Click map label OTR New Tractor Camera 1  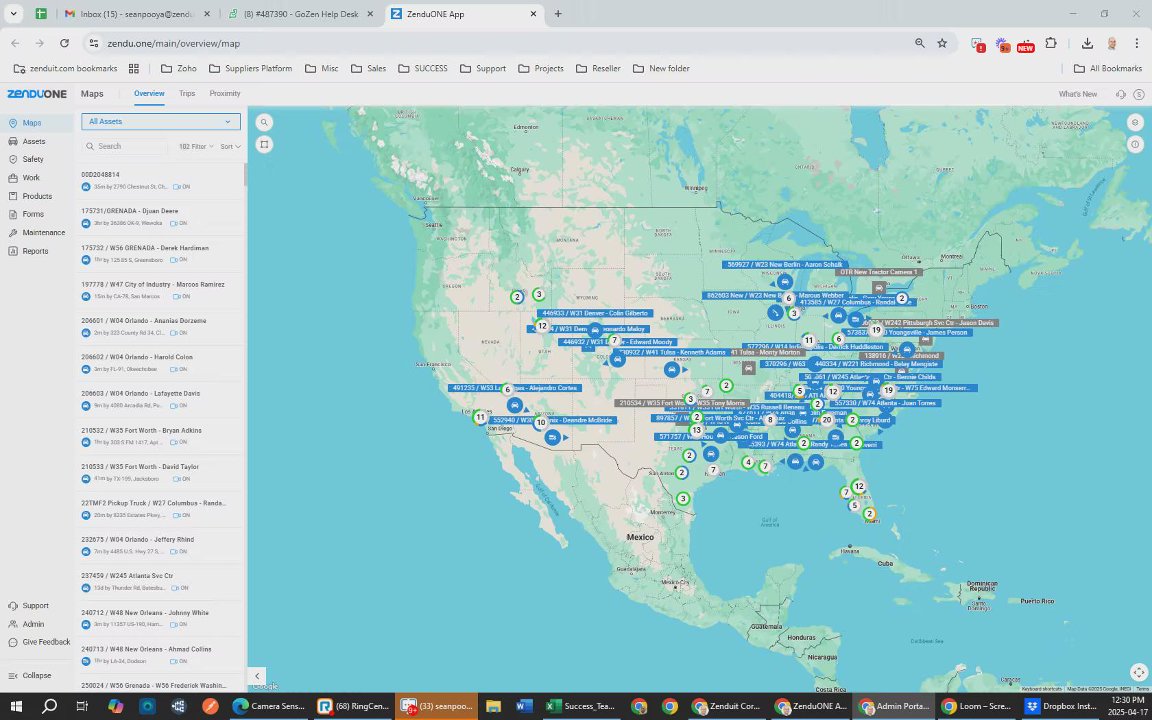point(878,272)
